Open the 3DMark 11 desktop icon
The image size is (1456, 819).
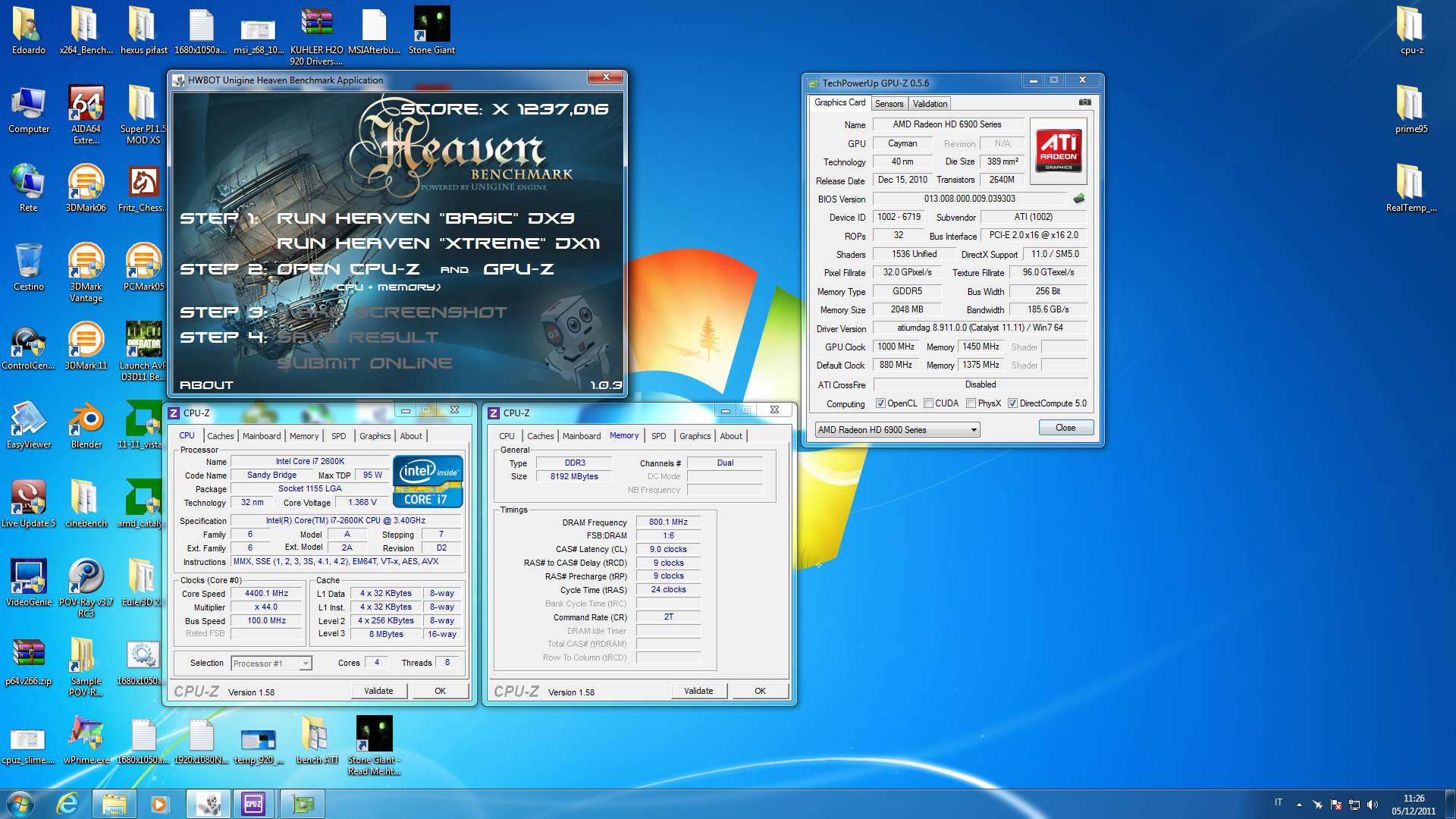[x=86, y=346]
